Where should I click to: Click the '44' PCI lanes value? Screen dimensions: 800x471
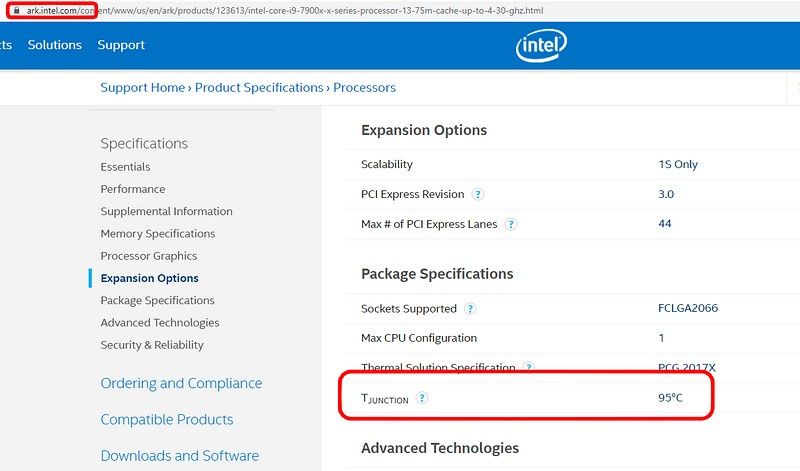[x=664, y=224]
